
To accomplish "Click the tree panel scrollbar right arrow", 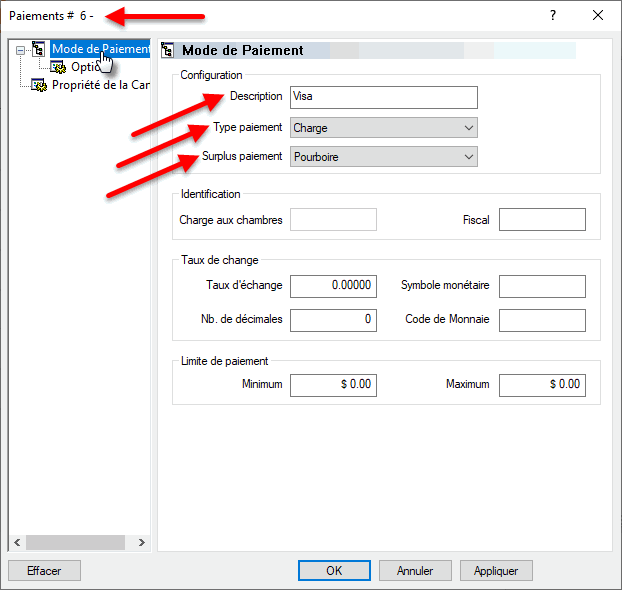I will (x=143, y=543).
